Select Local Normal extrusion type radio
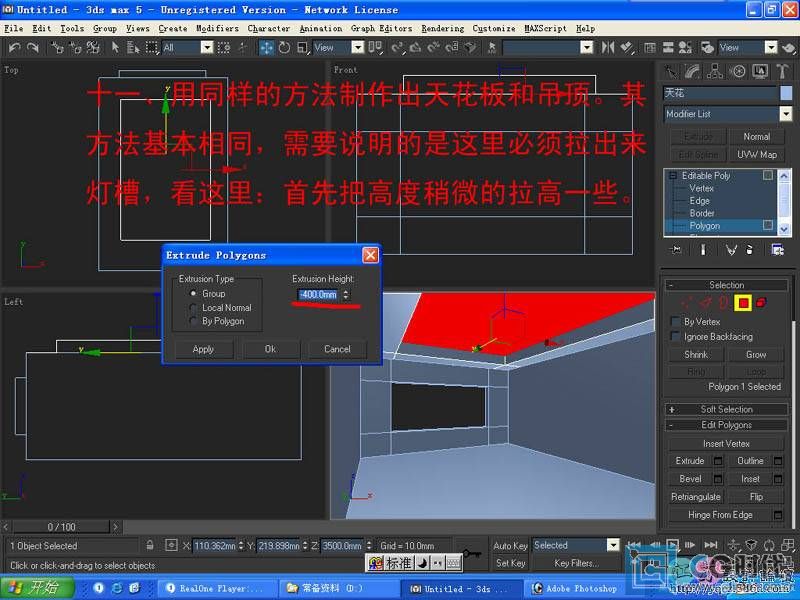This screenshot has height=600, width=800. coord(193,308)
